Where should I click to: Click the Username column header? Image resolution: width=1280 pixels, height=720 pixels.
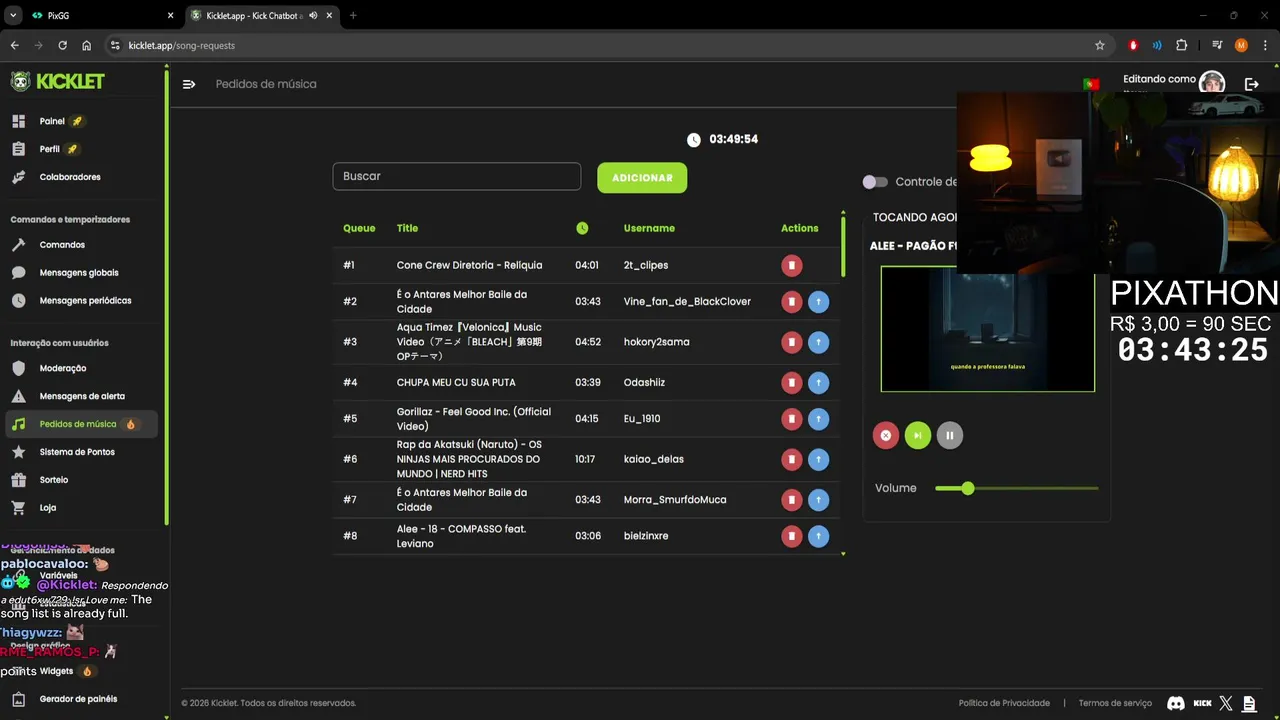[x=649, y=228]
